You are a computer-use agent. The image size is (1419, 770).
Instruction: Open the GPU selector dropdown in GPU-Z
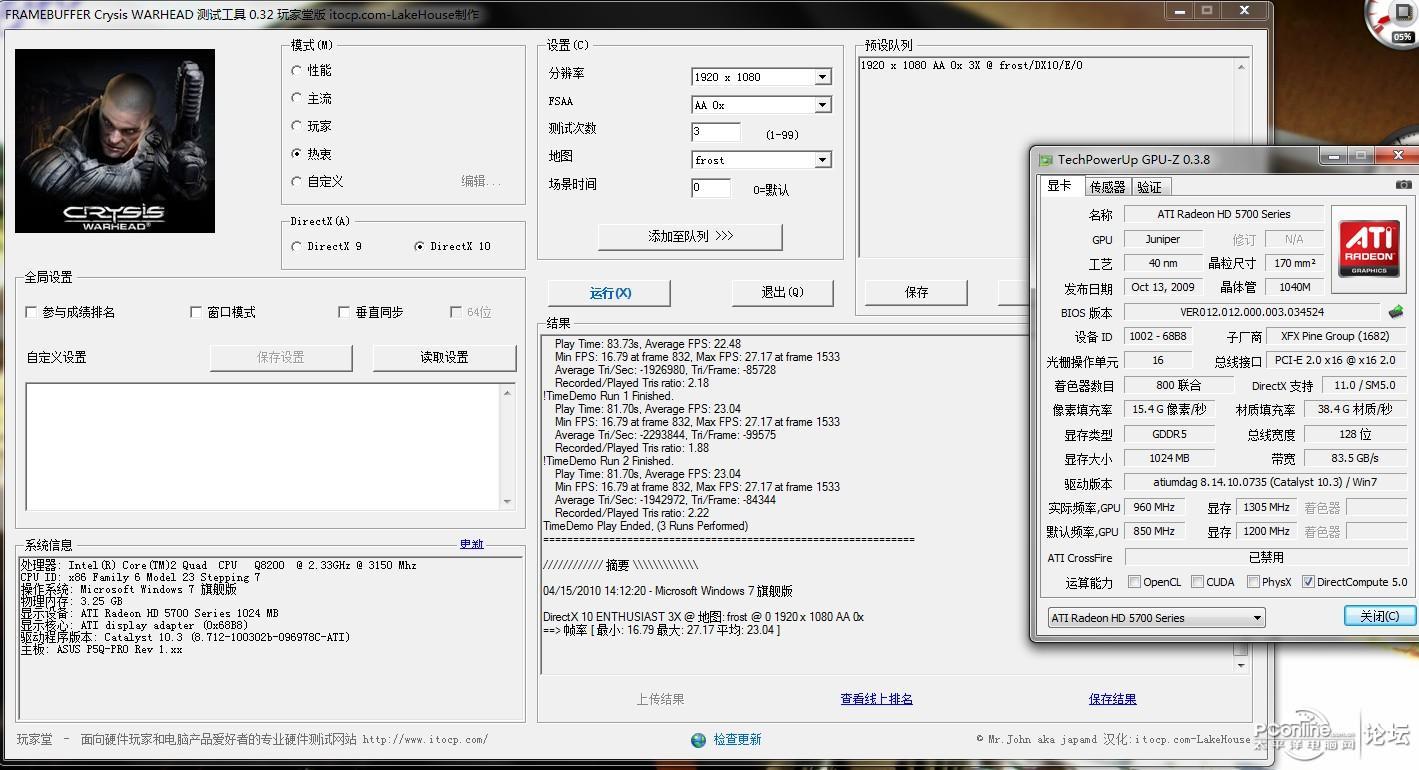pos(1156,618)
